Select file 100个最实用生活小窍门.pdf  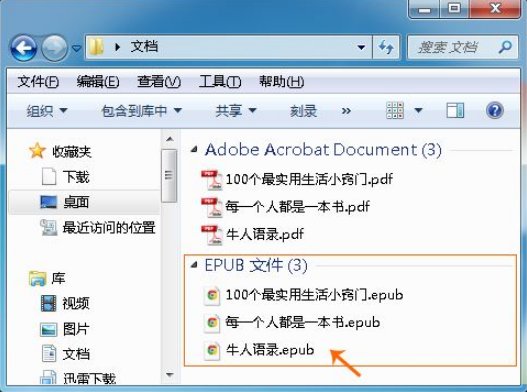[309, 179]
